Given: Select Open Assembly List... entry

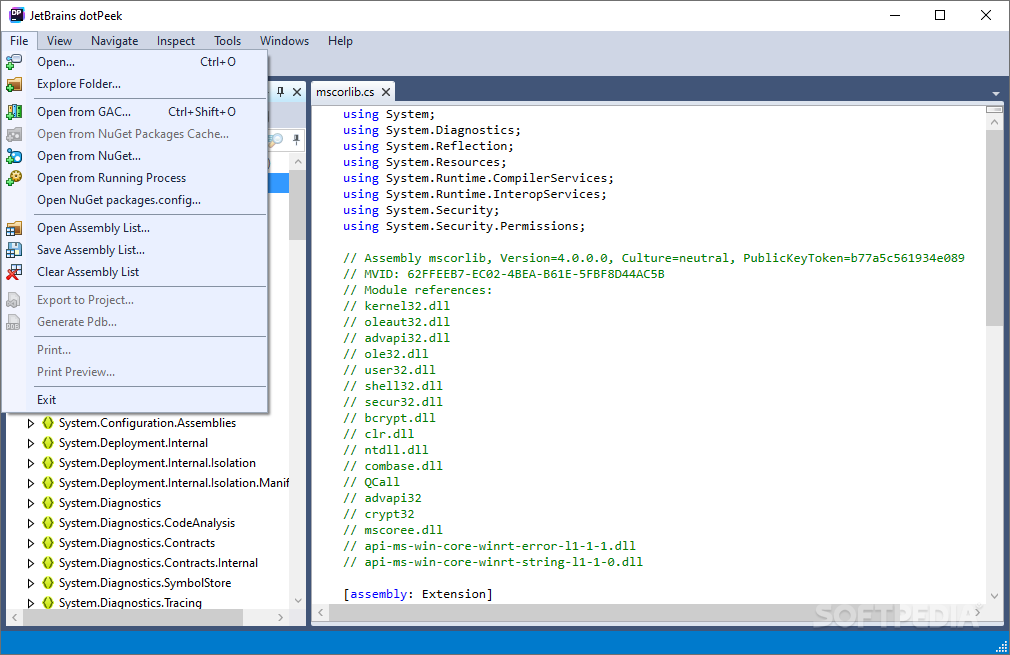Looking at the screenshot, I should 136,228.
